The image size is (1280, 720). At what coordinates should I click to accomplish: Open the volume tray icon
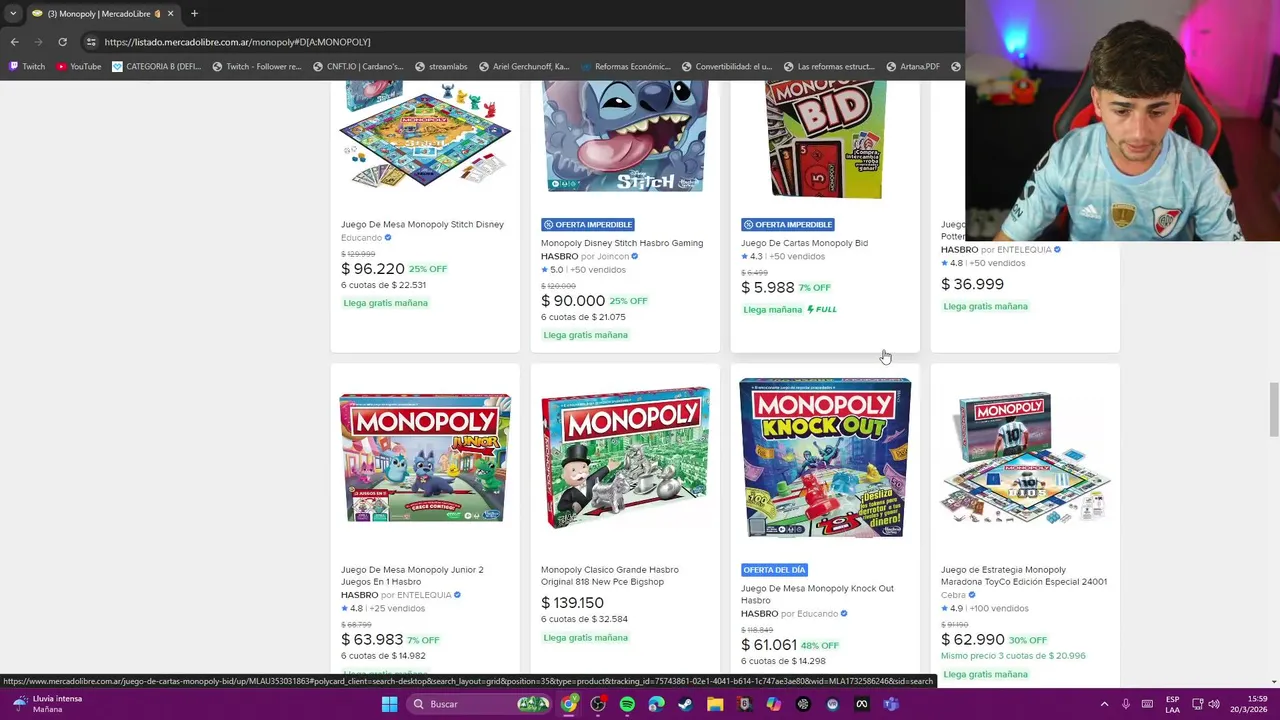1215,704
